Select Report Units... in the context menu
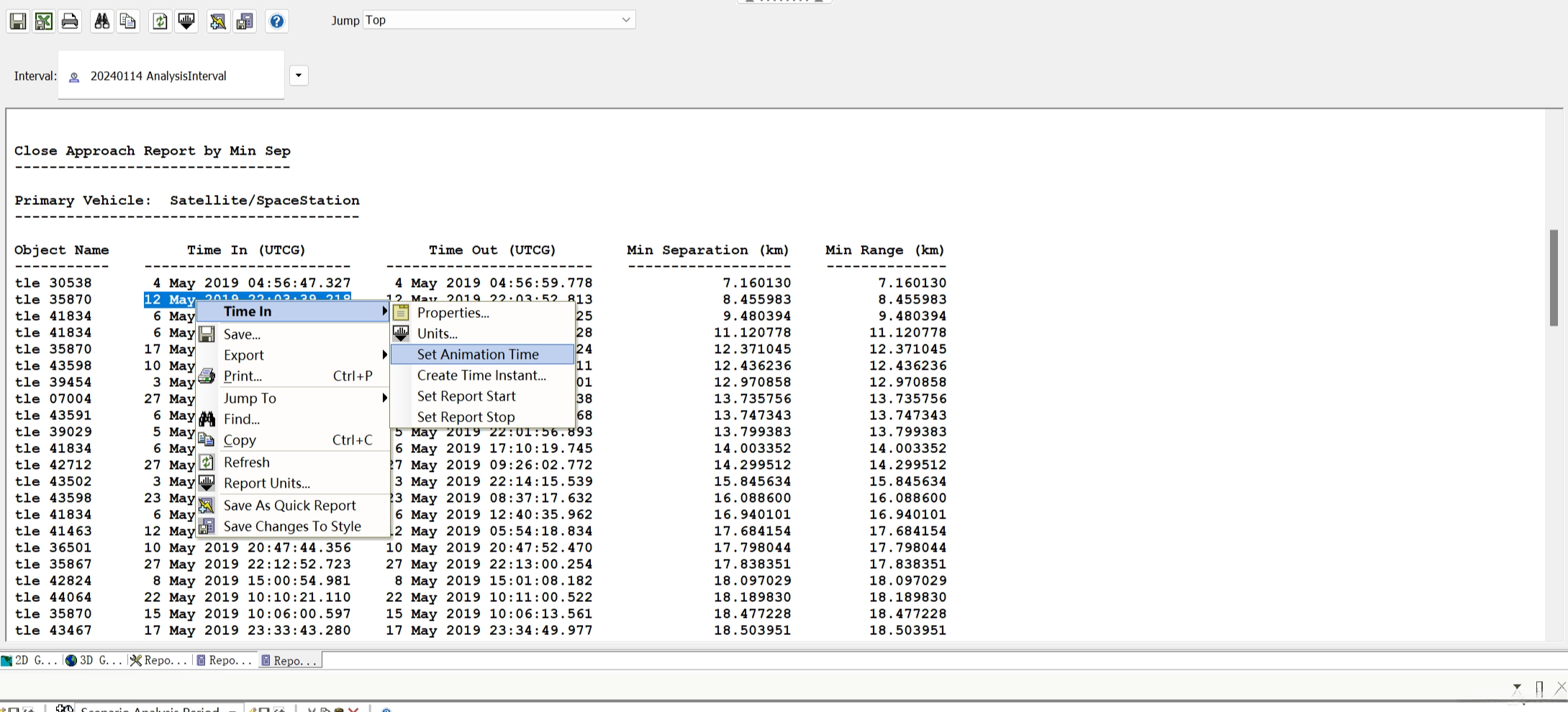Screen dimensions: 1568x712 [293, 483]
